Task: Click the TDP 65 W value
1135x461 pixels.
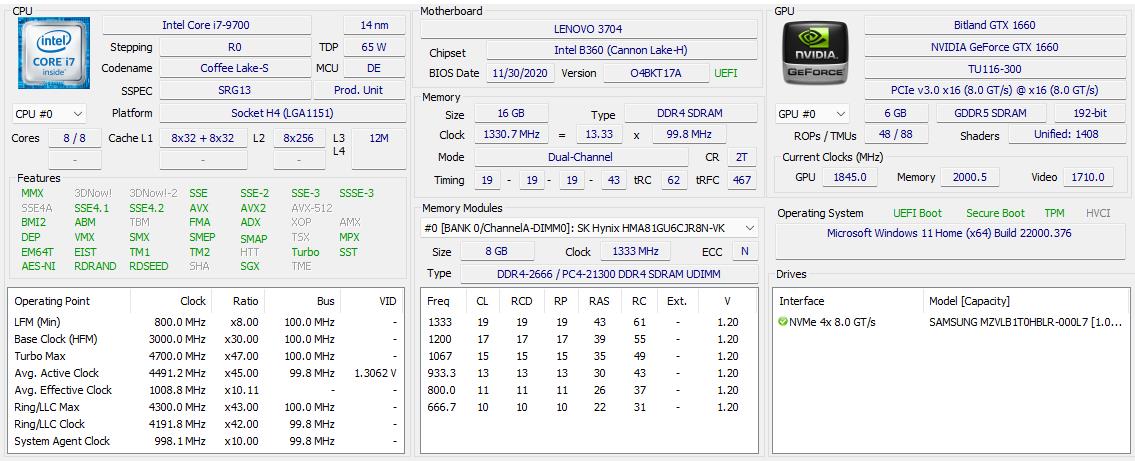Action: tap(374, 47)
